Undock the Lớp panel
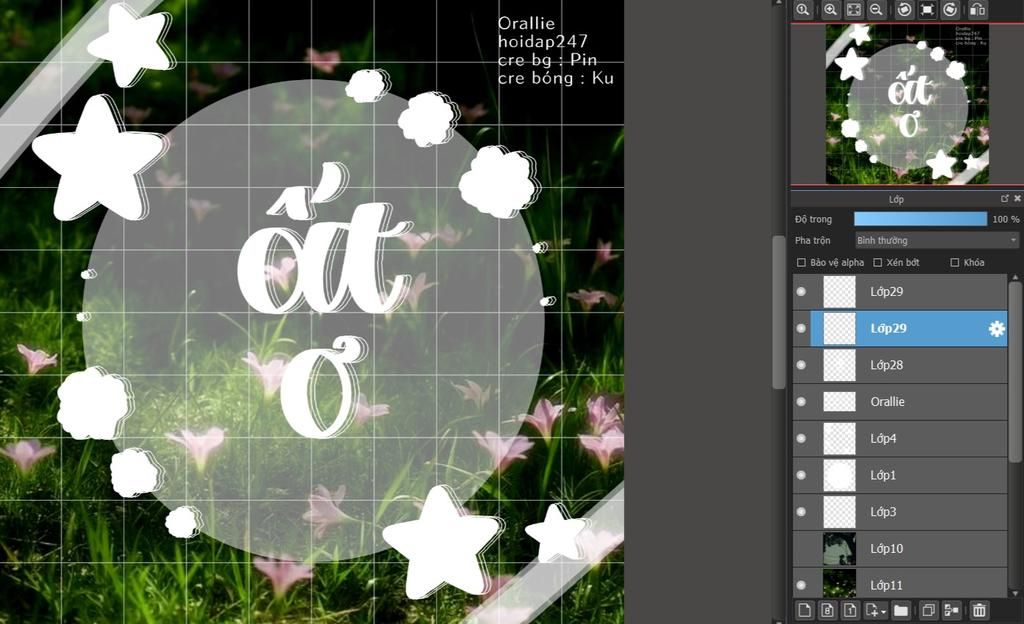1024x624 pixels. [x=1004, y=198]
